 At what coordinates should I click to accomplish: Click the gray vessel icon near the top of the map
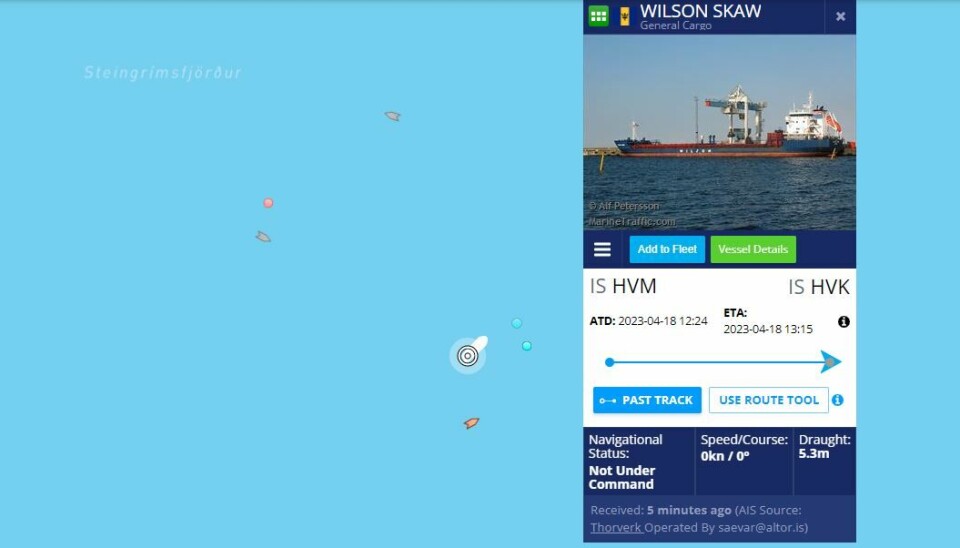[x=392, y=116]
